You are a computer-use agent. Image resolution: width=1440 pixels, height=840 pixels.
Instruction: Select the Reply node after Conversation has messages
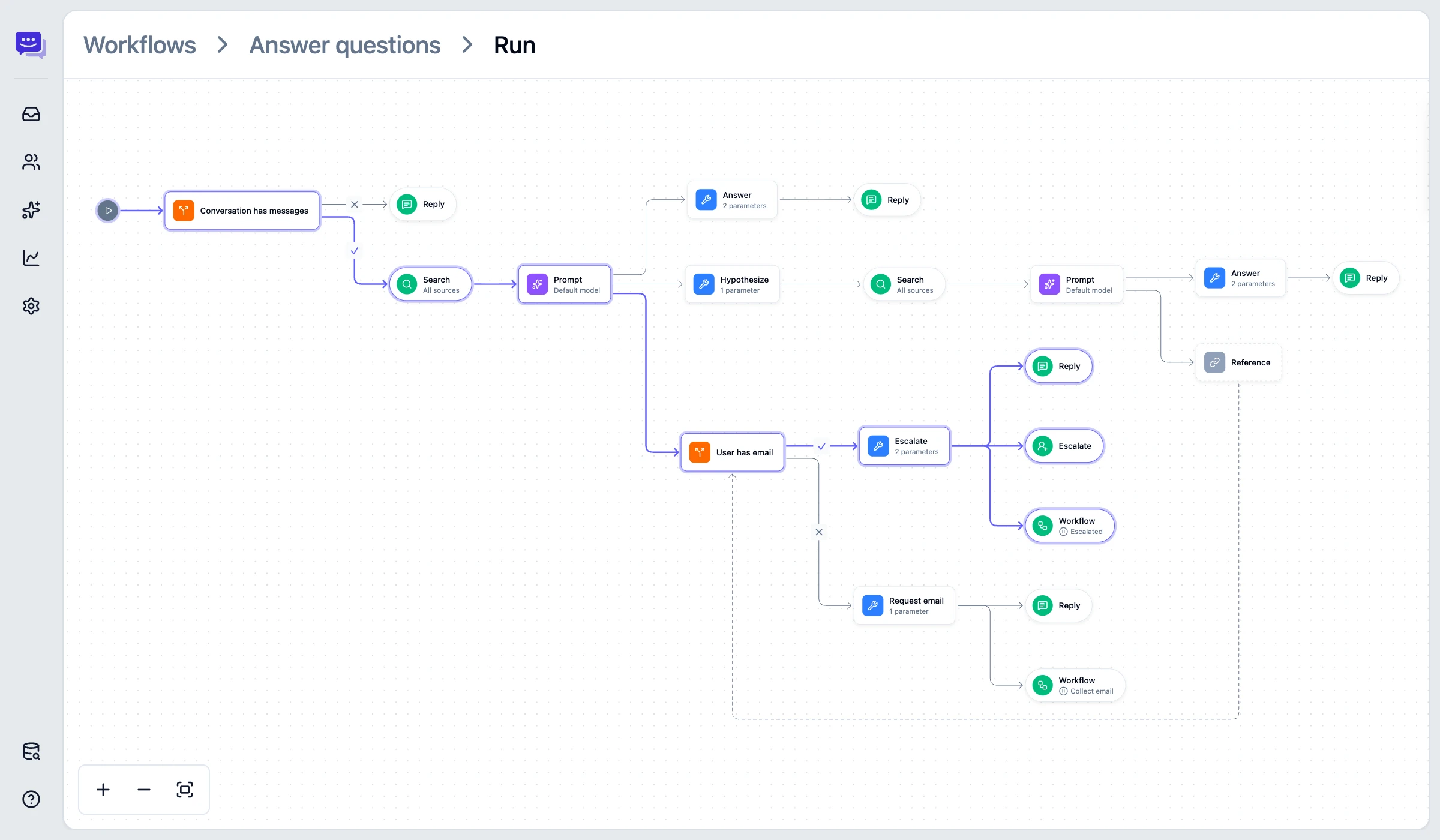click(x=423, y=204)
